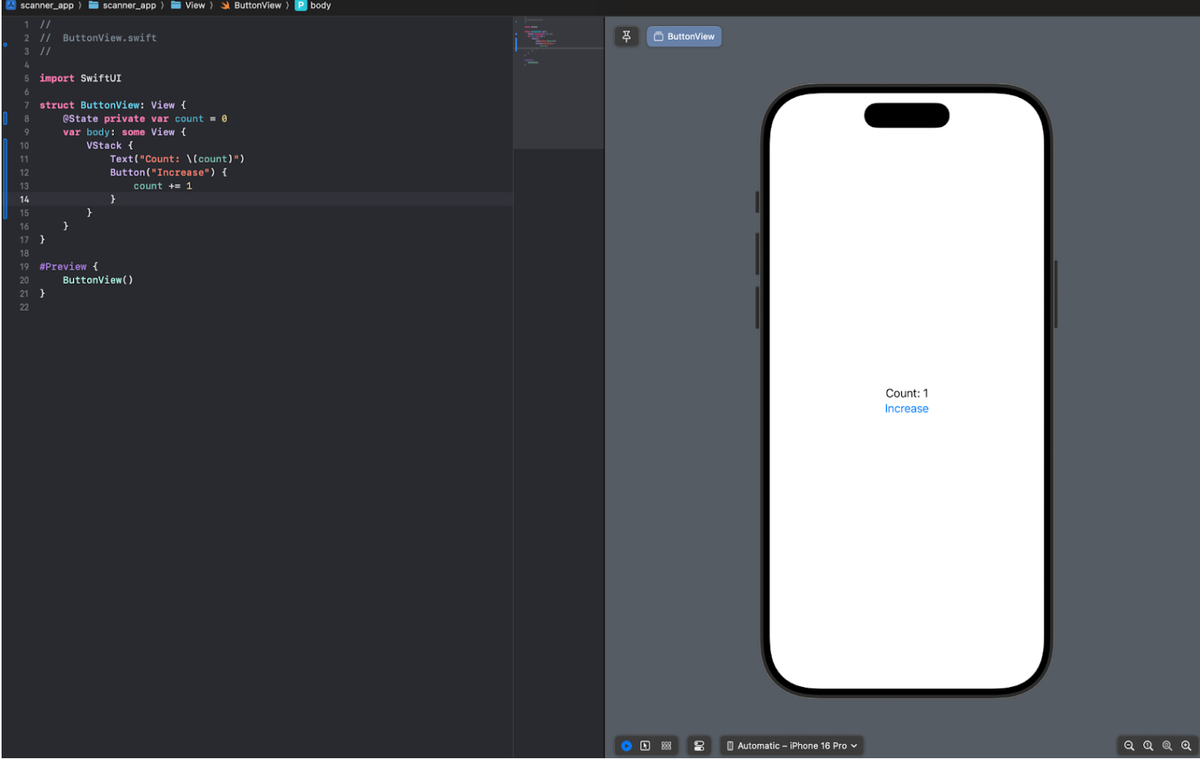The height and width of the screenshot is (759, 1200).
Task: Click the 'count += 1' statement
Action: point(162,186)
